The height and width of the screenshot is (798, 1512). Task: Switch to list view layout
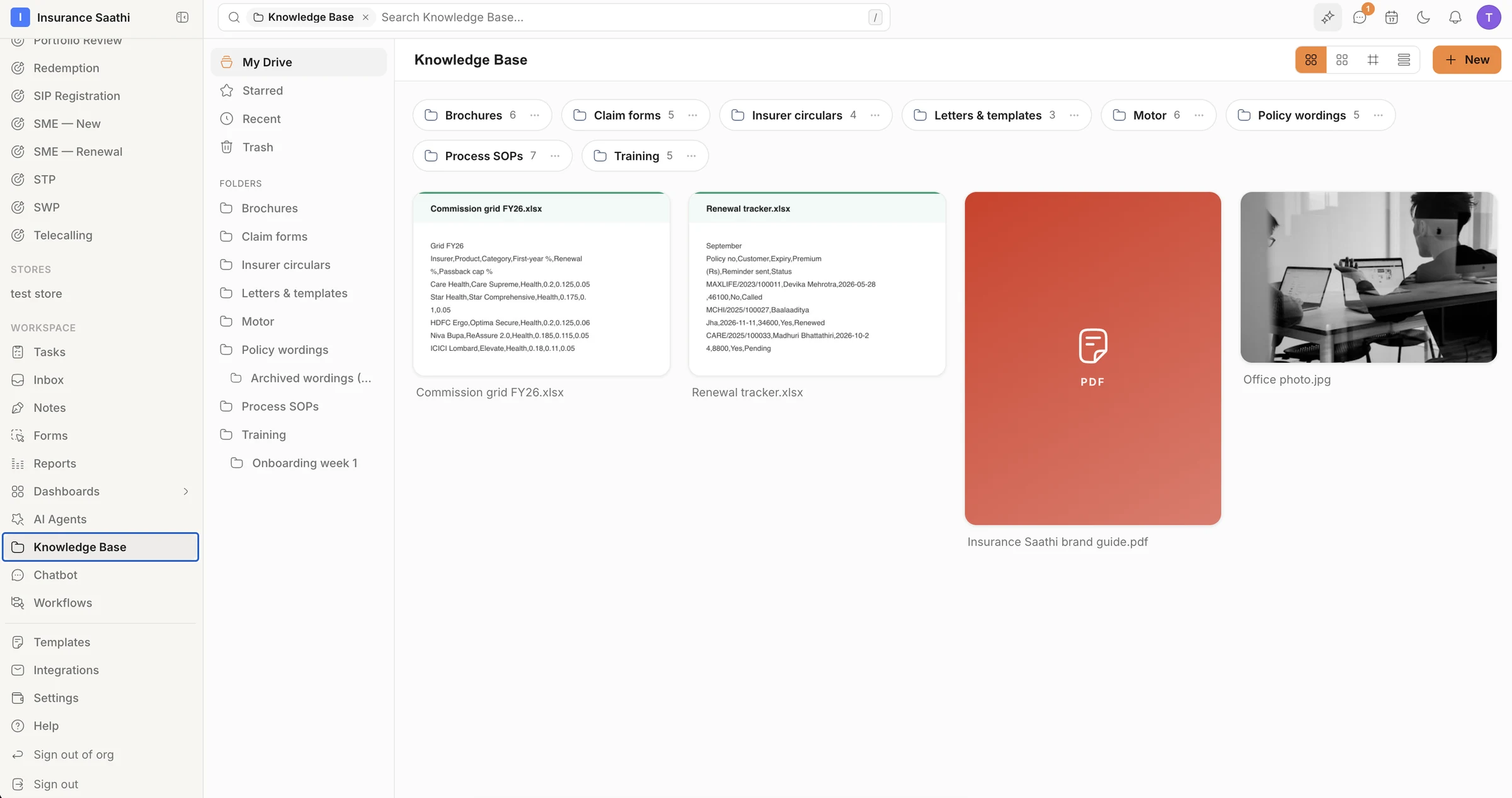(x=1404, y=60)
